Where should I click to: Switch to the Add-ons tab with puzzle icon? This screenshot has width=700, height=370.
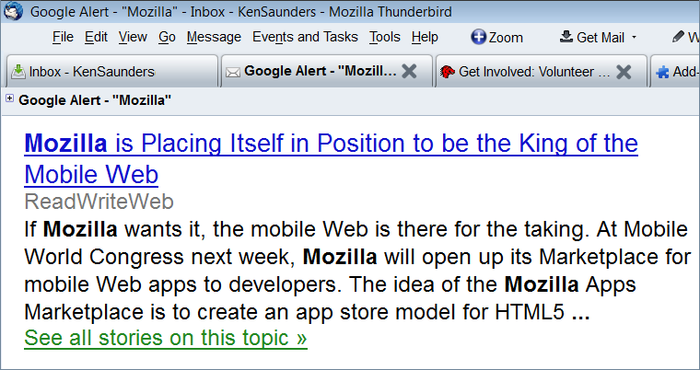(x=675, y=71)
